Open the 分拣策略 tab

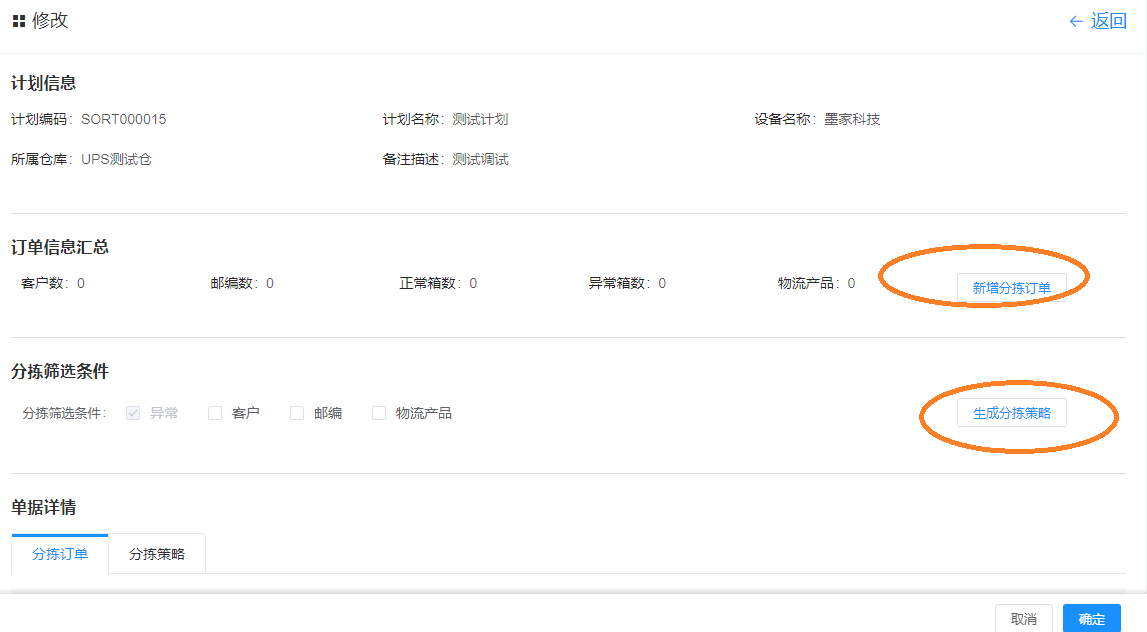click(x=157, y=554)
